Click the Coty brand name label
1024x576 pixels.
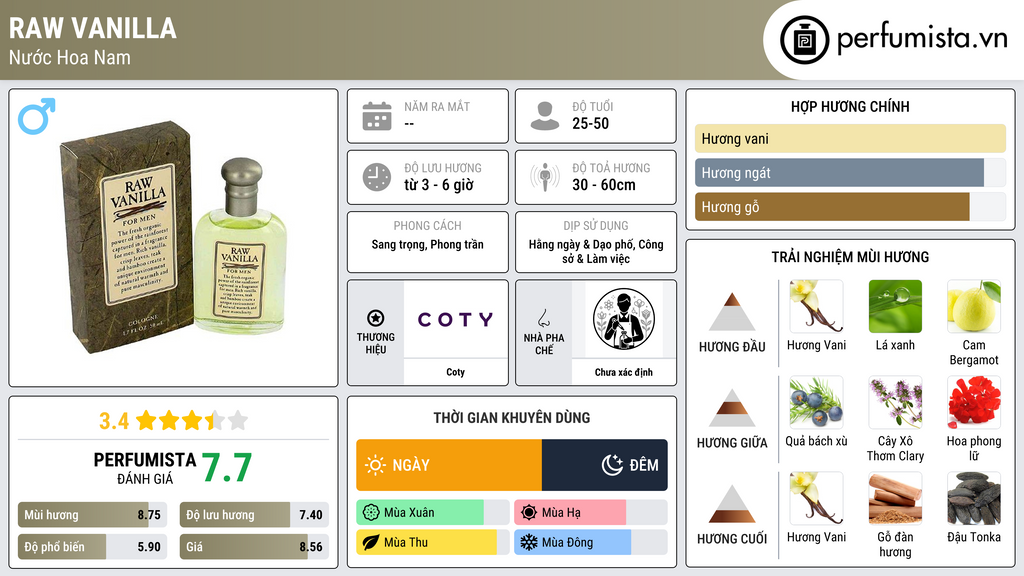(456, 372)
